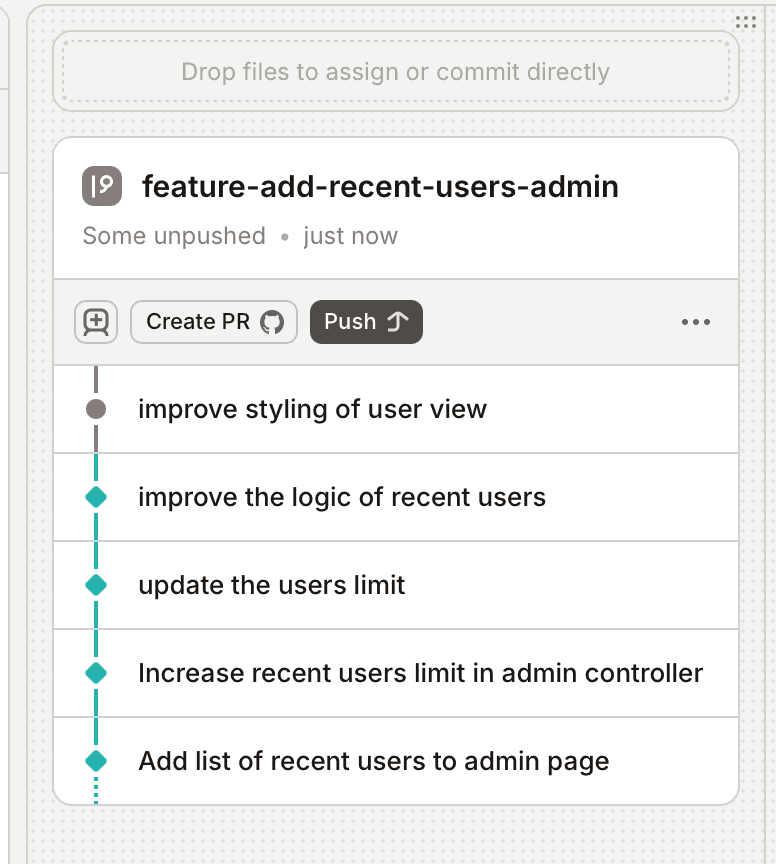The width and height of the screenshot is (776, 864).
Task: Click the diamond beside 'Add list of recent users' commit
Action: tap(95, 761)
